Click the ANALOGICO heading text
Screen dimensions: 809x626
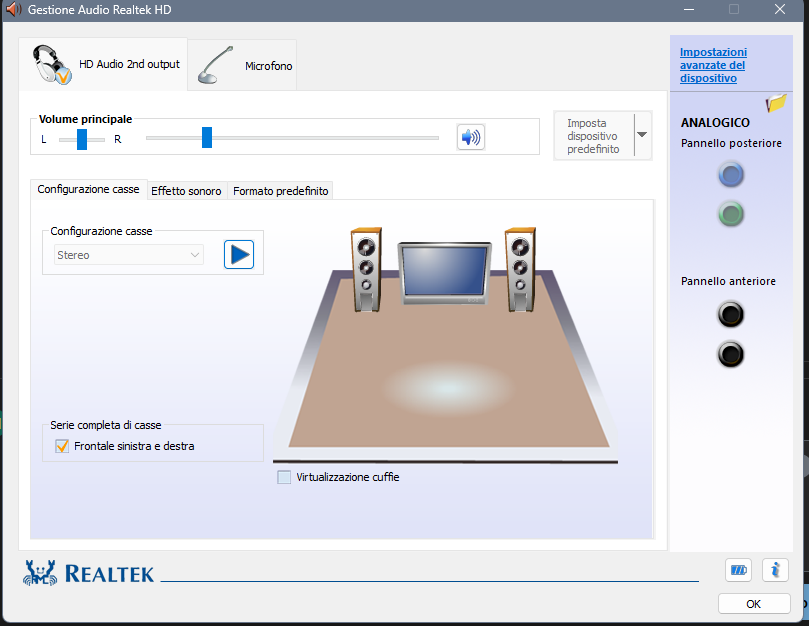[715, 123]
